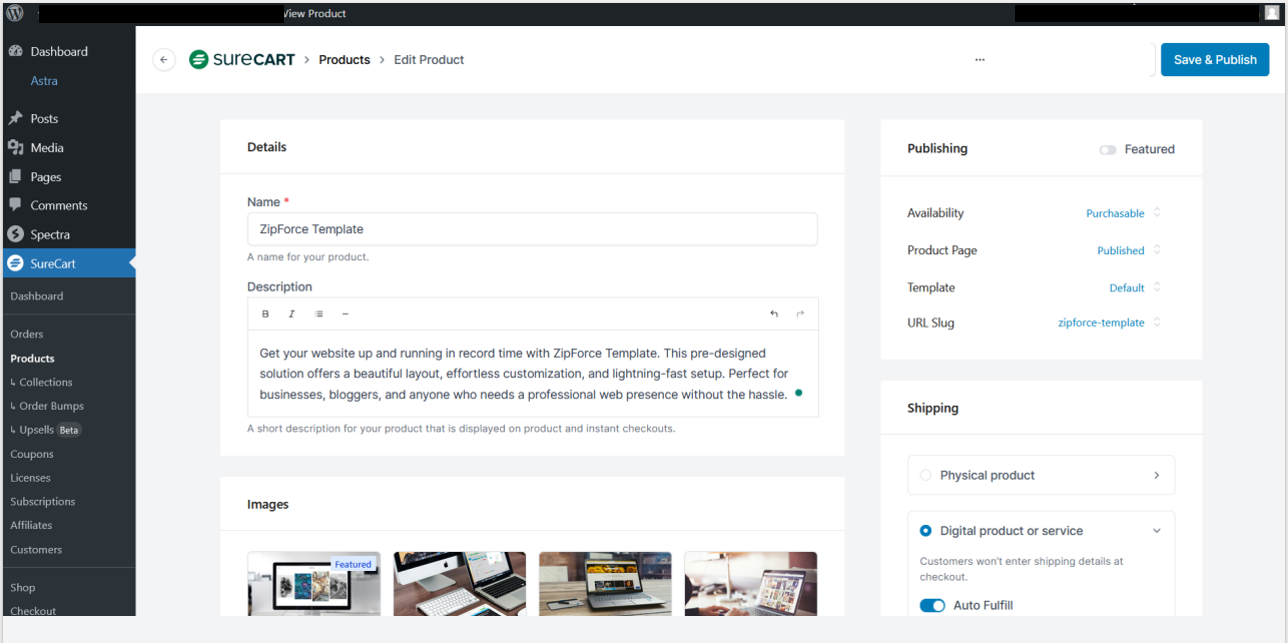This screenshot has height=643, width=1288.
Task: Toggle bold formatting in description editor
Action: click(x=266, y=314)
